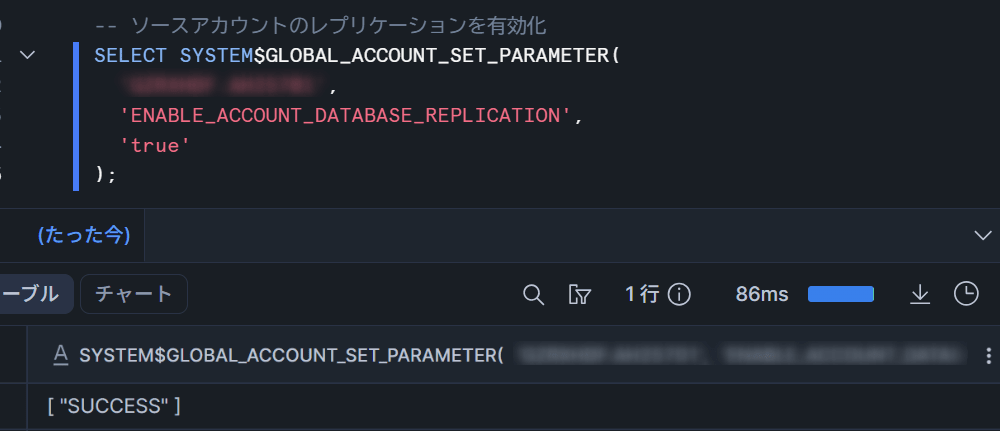Click the 1行 row count label

[x=642, y=294]
